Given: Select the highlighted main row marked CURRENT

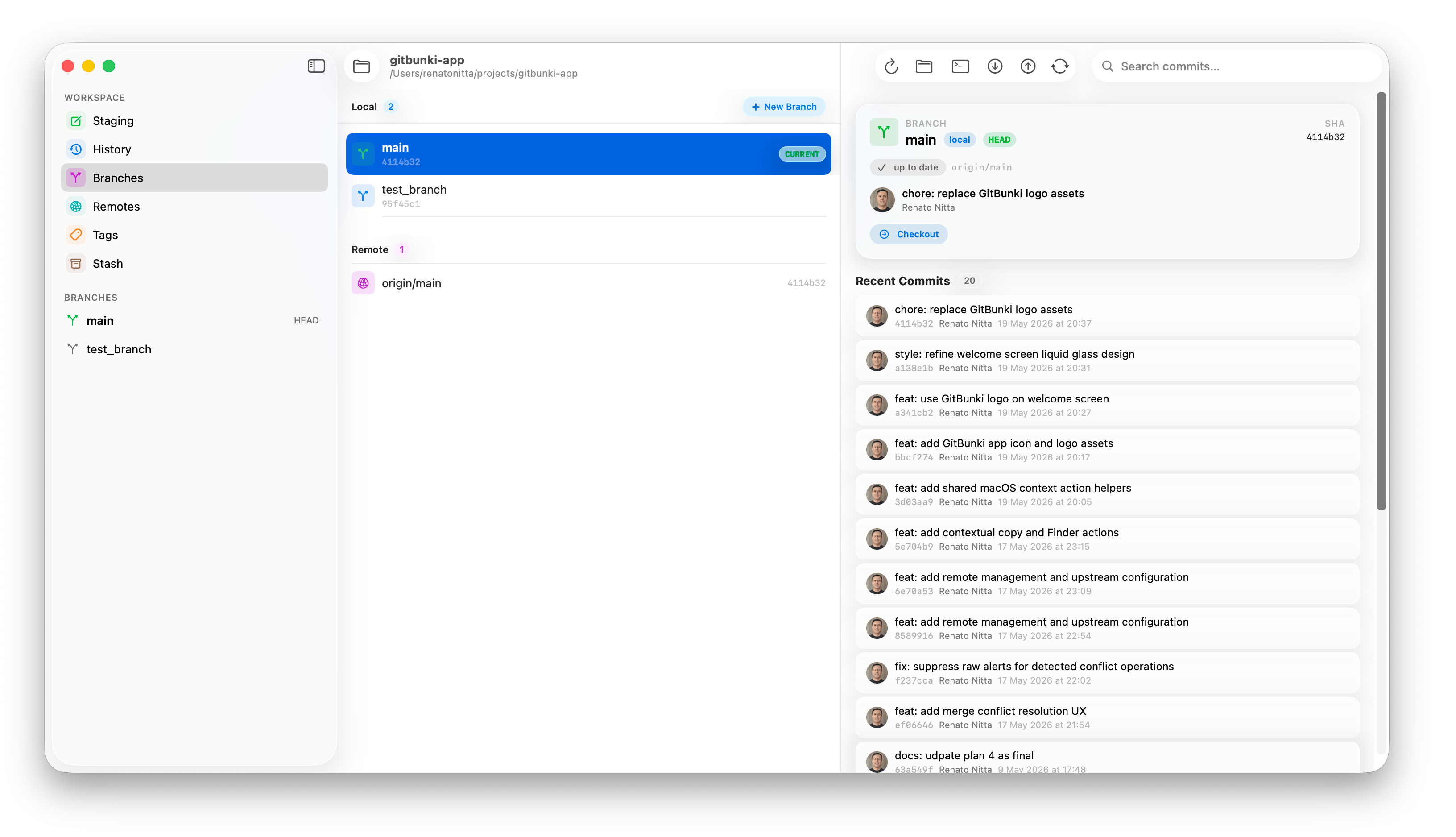Looking at the screenshot, I should pos(588,154).
